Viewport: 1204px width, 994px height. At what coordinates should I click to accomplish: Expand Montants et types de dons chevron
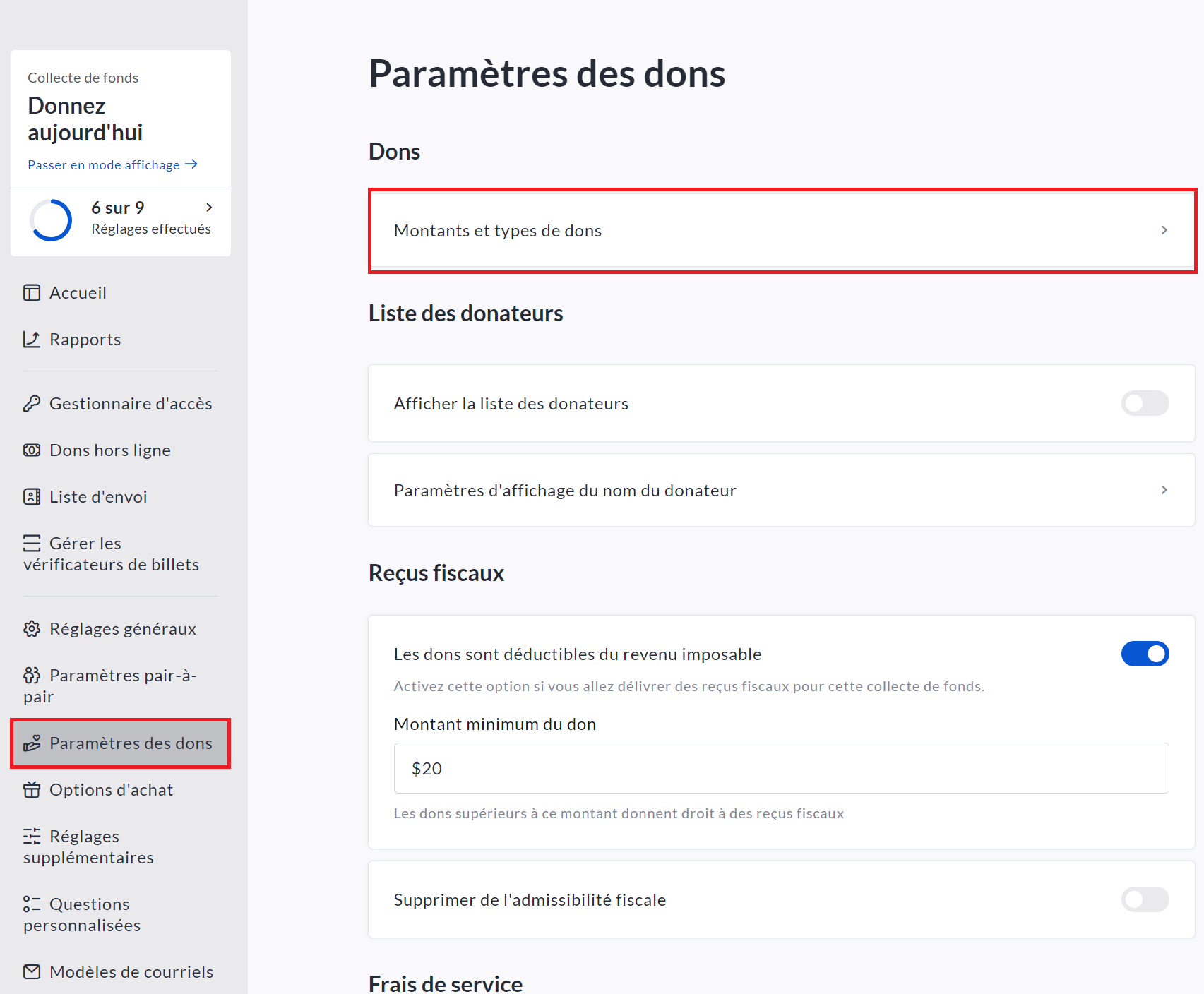[1164, 230]
